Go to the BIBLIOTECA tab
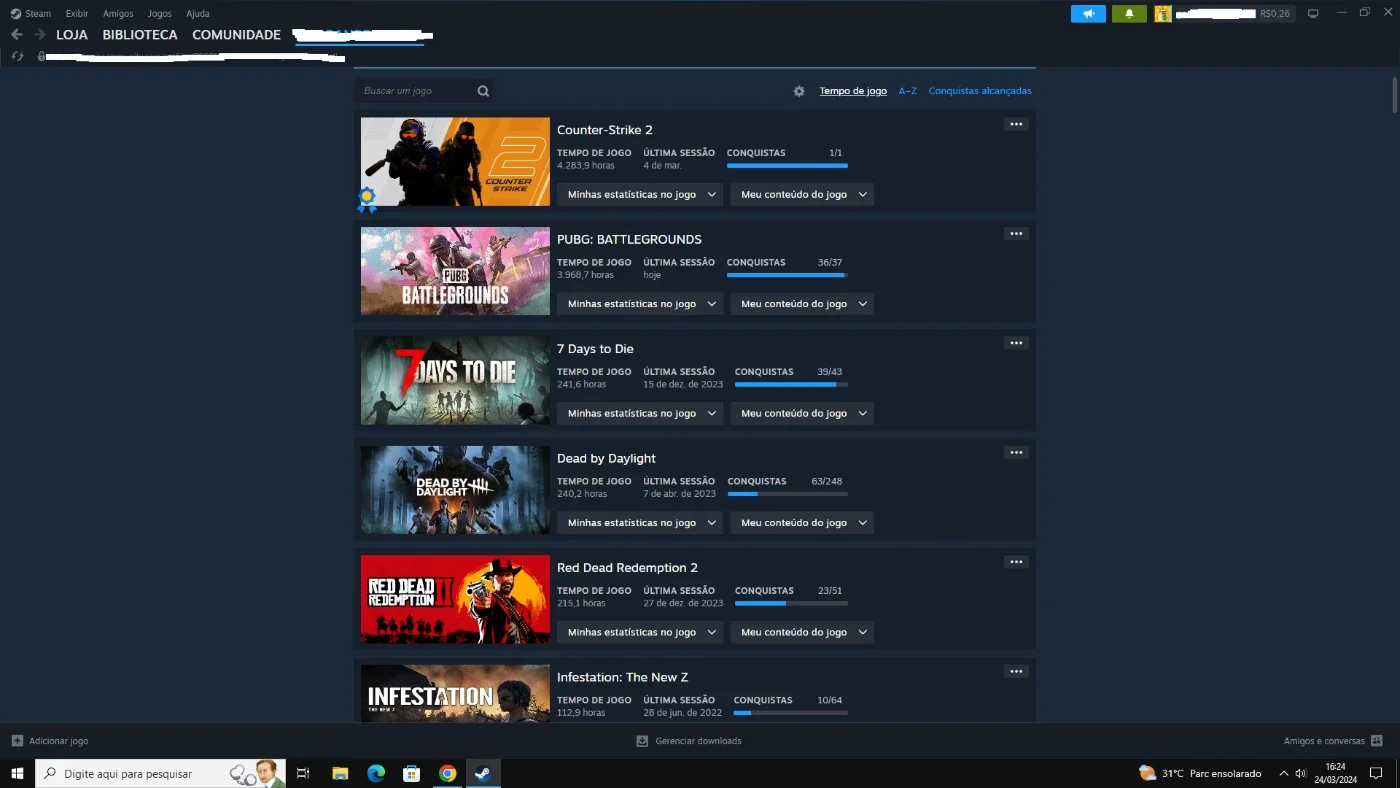Screen dimensions: 1400x788 [x=140, y=34]
